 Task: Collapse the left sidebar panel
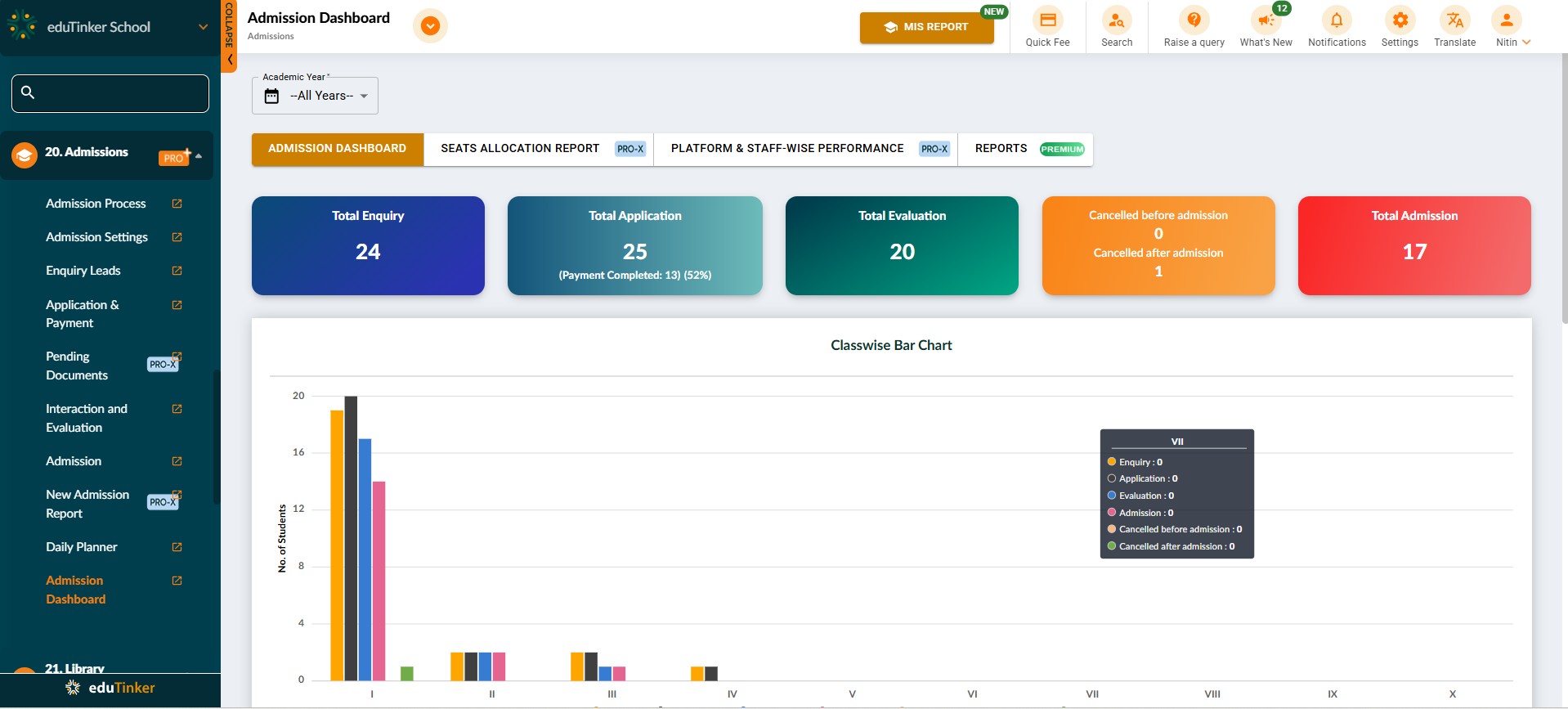click(229, 37)
